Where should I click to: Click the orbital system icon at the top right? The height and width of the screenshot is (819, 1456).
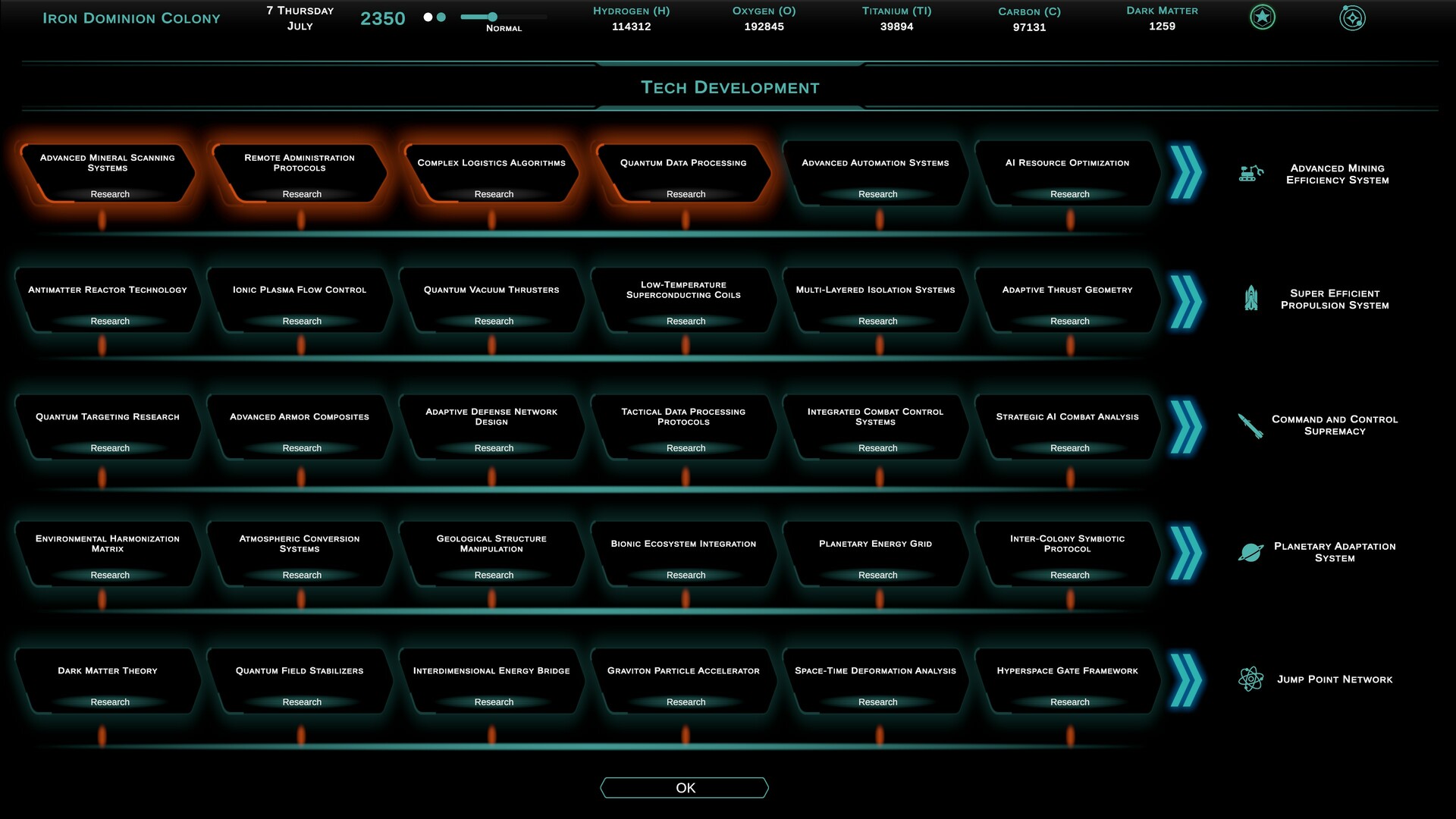pyautogui.click(x=1354, y=17)
